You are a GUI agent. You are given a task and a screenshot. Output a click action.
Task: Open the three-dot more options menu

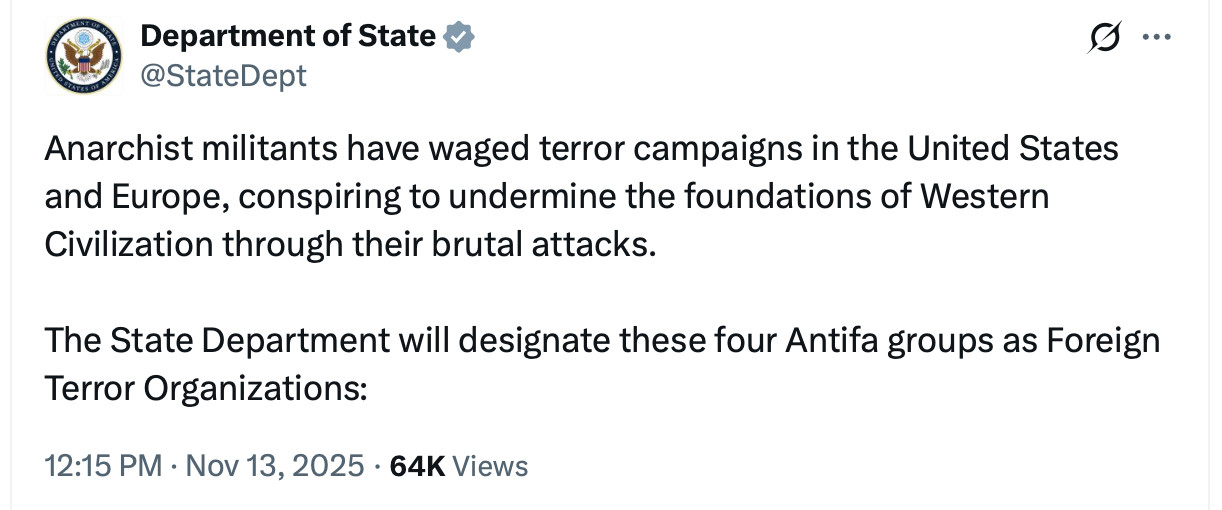tap(1157, 38)
